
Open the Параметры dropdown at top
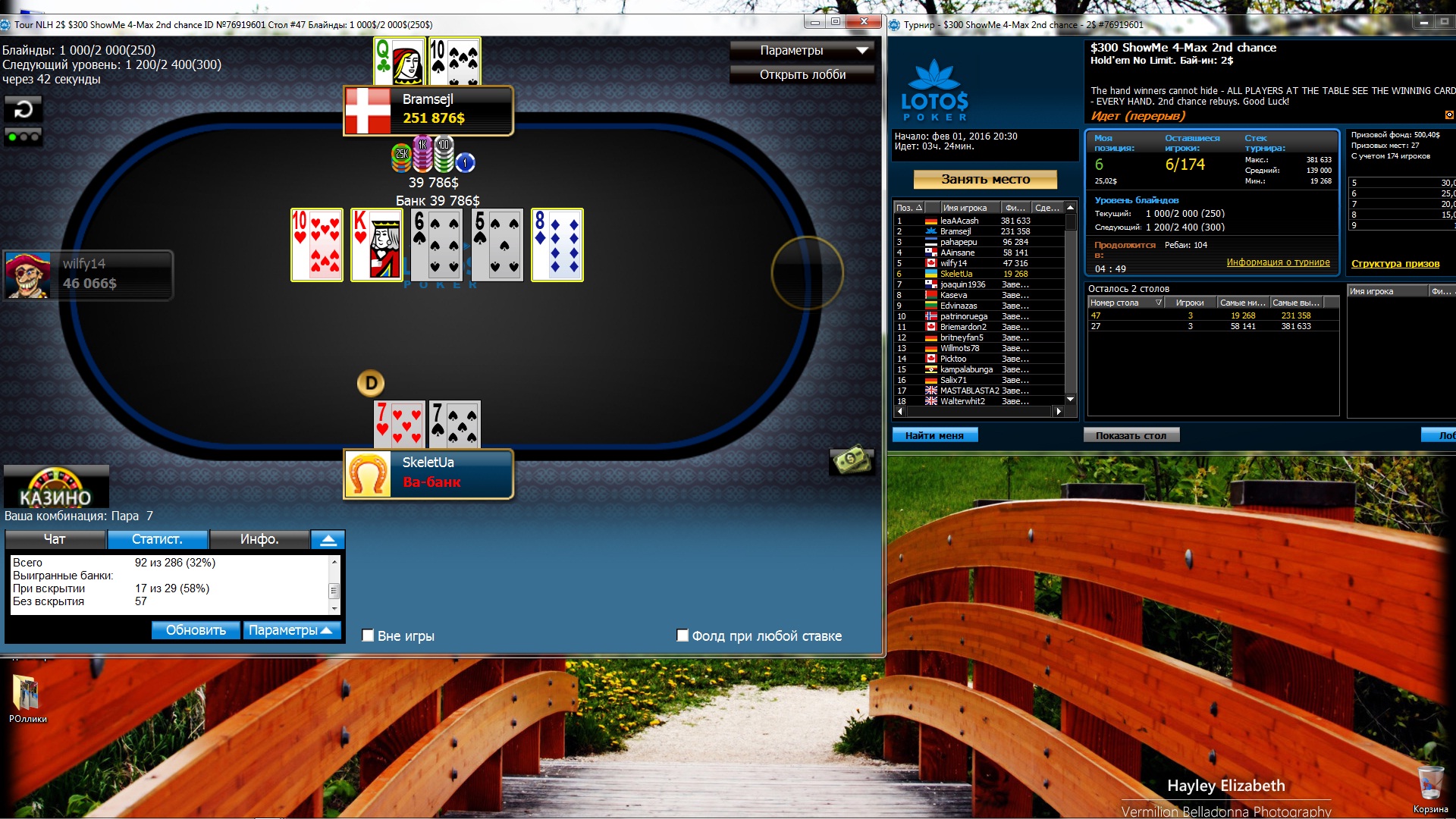[x=802, y=50]
